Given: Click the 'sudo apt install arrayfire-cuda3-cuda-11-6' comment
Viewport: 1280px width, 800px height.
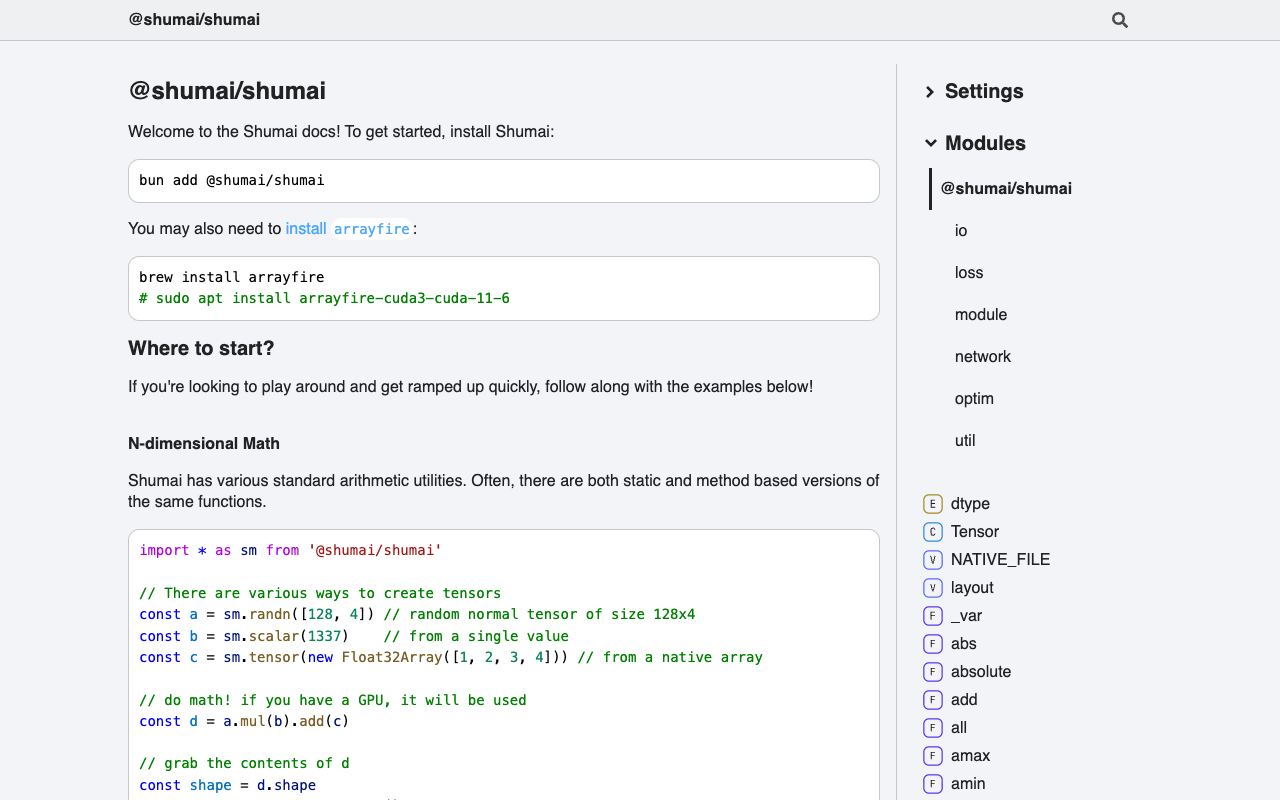Looking at the screenshot, I should click(x=324, y=298).
